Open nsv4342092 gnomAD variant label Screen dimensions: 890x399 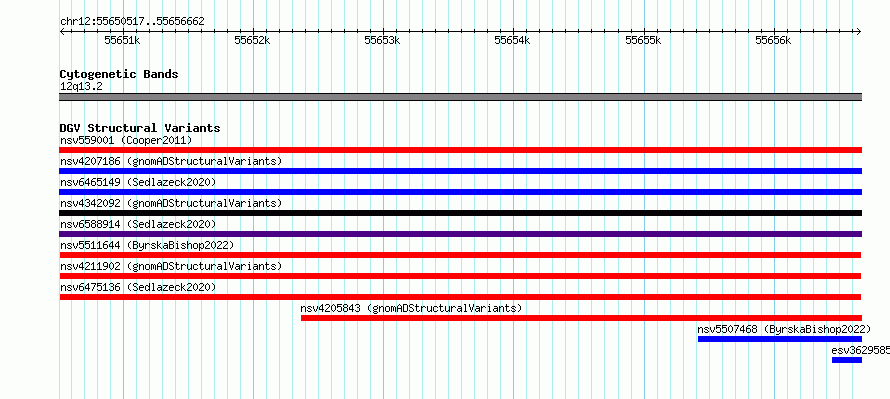point(171,203)
